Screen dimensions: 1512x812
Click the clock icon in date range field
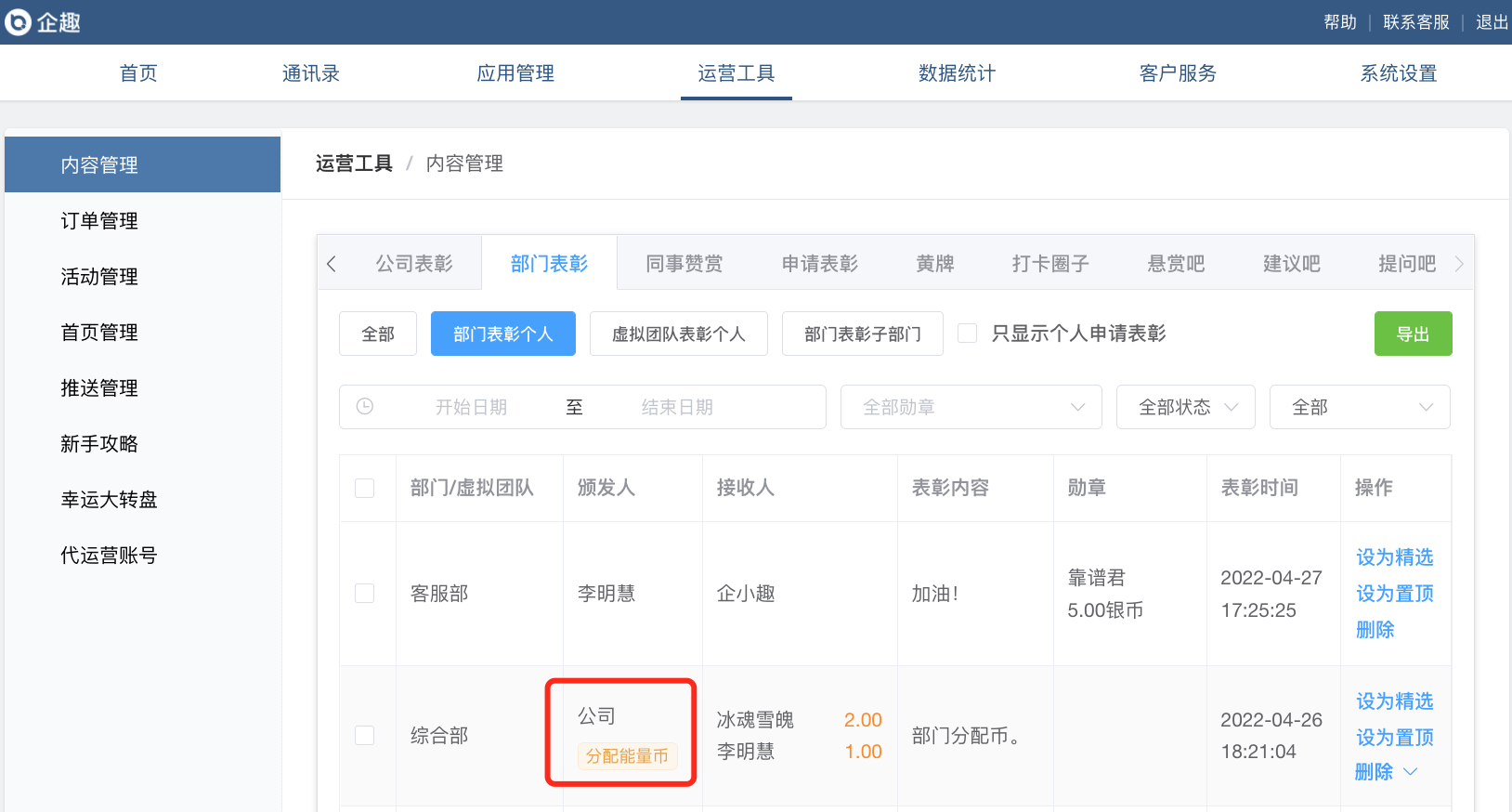365,406
